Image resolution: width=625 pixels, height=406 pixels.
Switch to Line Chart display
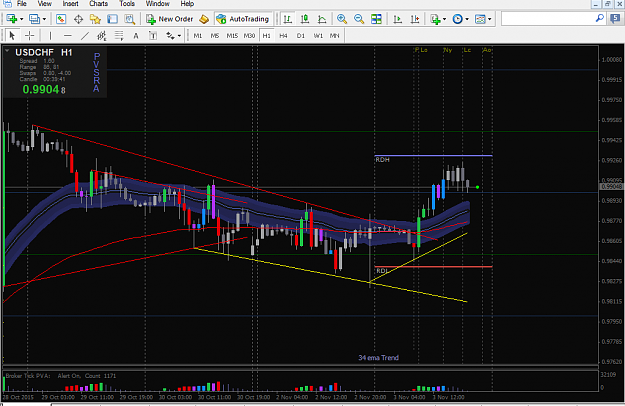[x=322, y=19]
